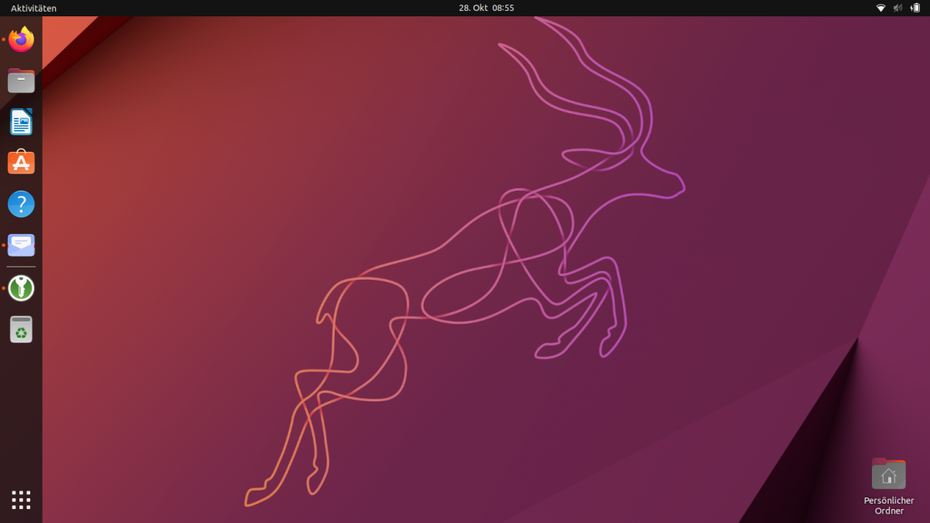Image resolution: width=930 pixels, height=523 pixels.
Task: Launch Firefox from the dock
Action: pyautogui.click(x=21, y=40)
